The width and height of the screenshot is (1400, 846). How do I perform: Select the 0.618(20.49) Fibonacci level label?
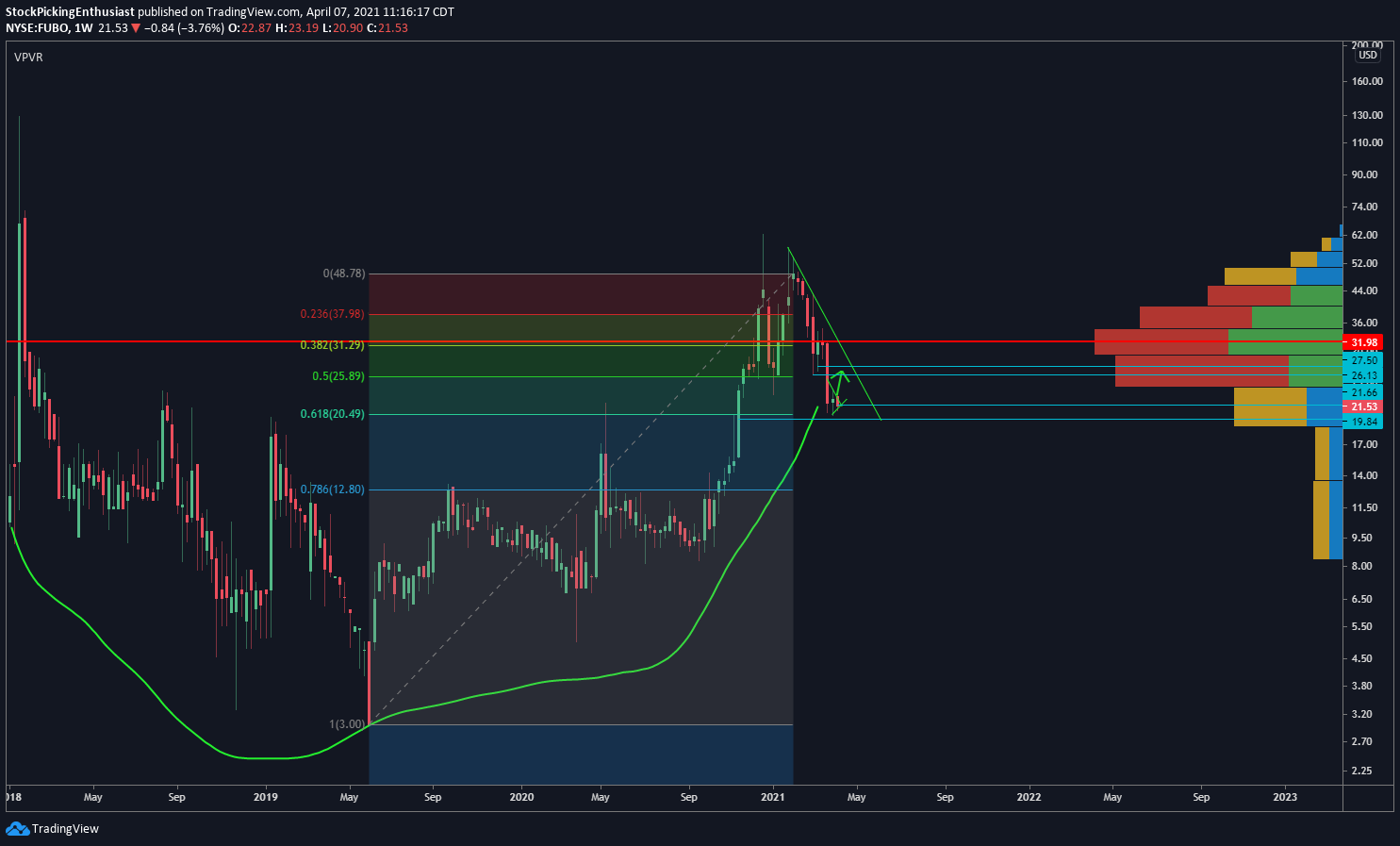pos(333,414)
